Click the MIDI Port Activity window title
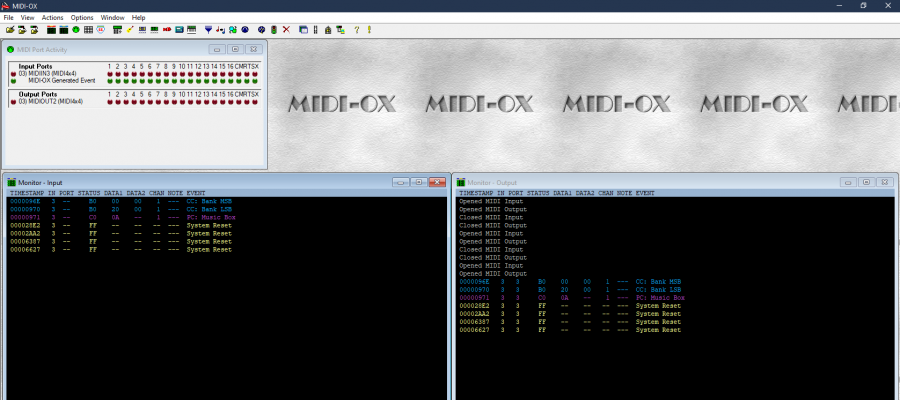Viewport: 900px width, 400px height. pos(42,49)
